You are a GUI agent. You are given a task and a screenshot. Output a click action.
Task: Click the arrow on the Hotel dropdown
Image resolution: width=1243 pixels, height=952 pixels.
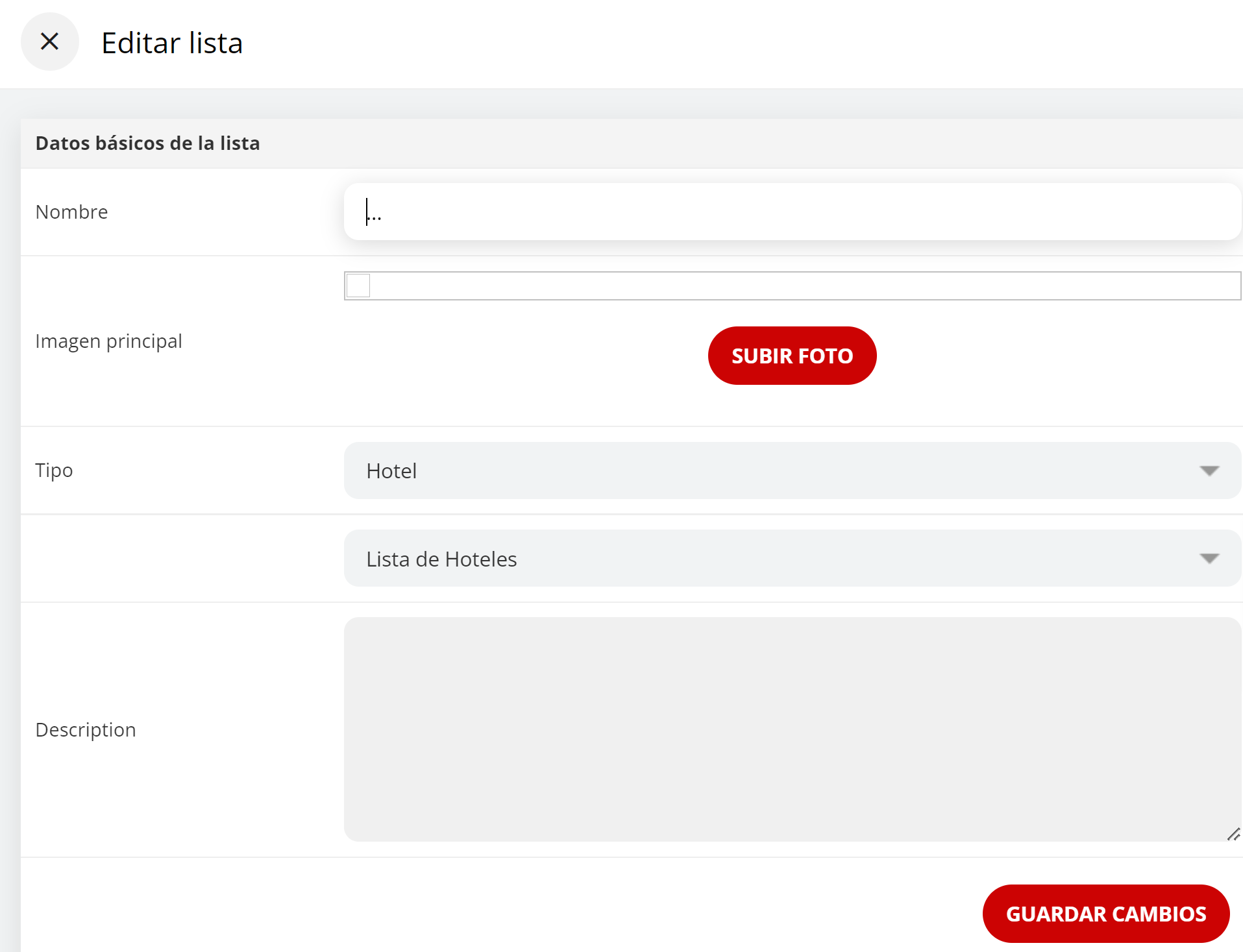coord(1209,470)
